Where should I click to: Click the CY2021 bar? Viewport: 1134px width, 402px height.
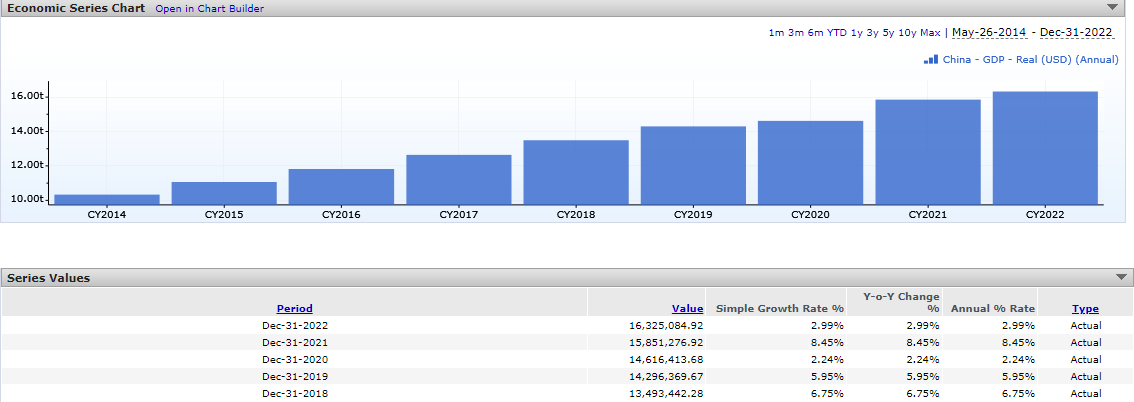pos(928,152)
